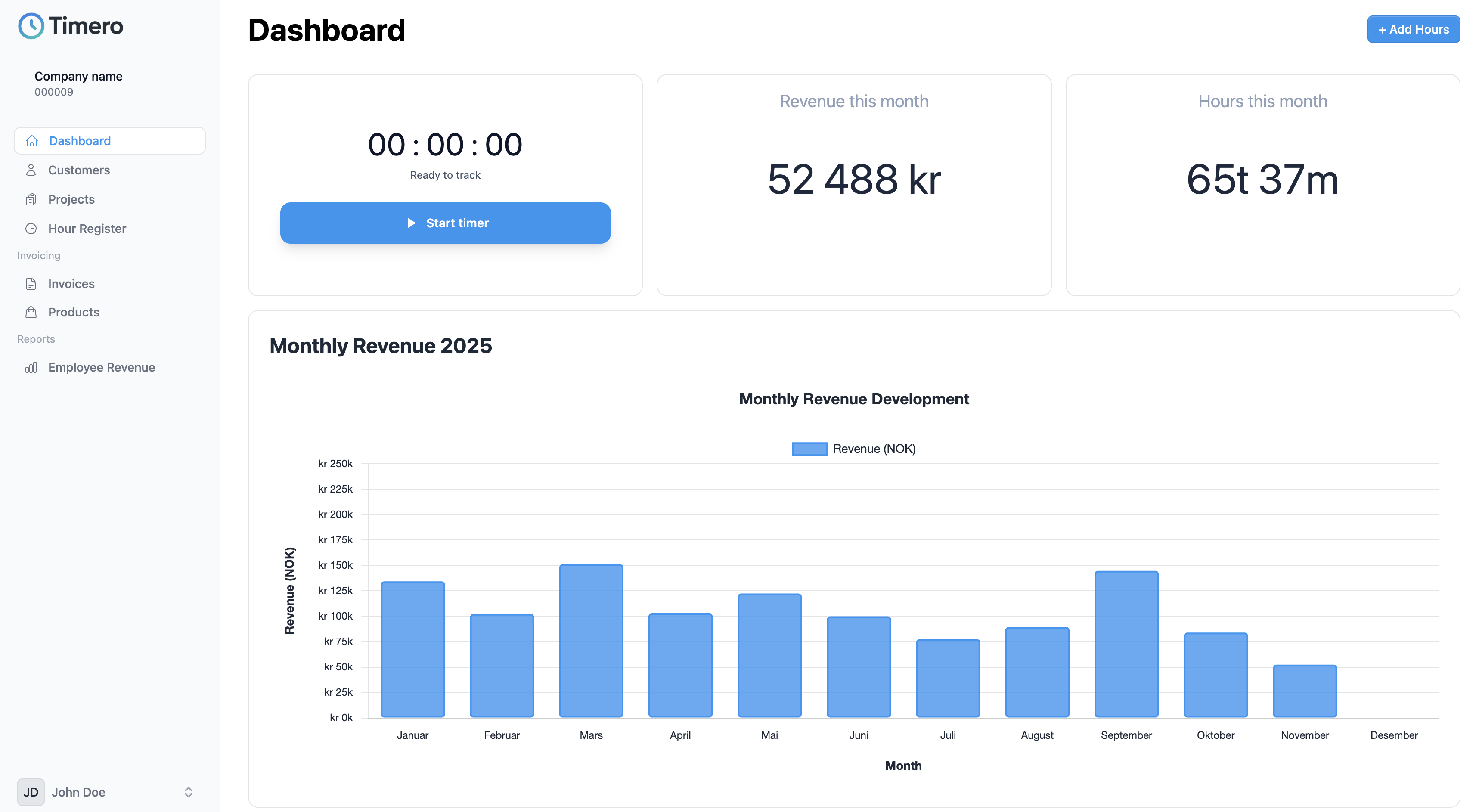1476x812 pixels.
Task: Open the Hour Register page
Action: pos(110,229)
